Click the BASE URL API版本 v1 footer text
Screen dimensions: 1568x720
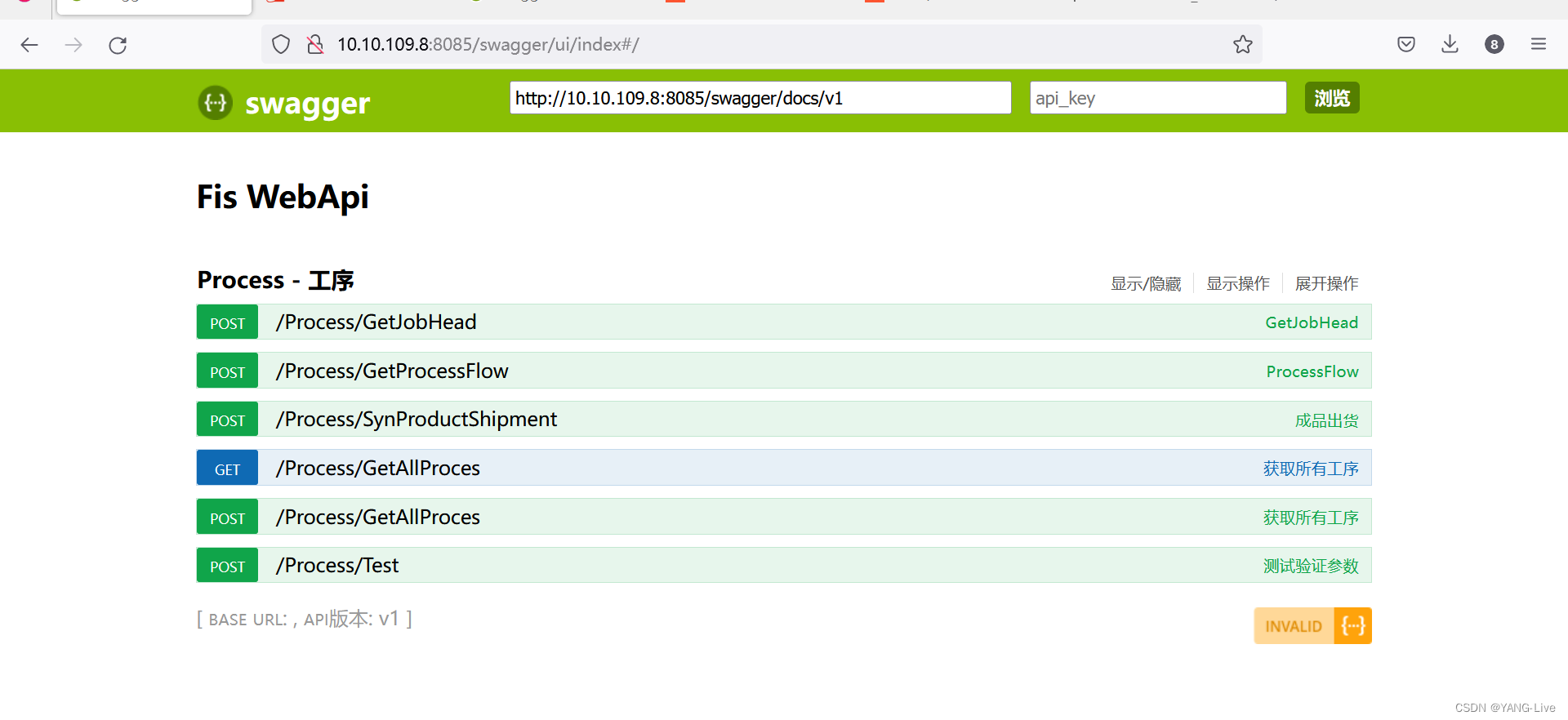305,619
